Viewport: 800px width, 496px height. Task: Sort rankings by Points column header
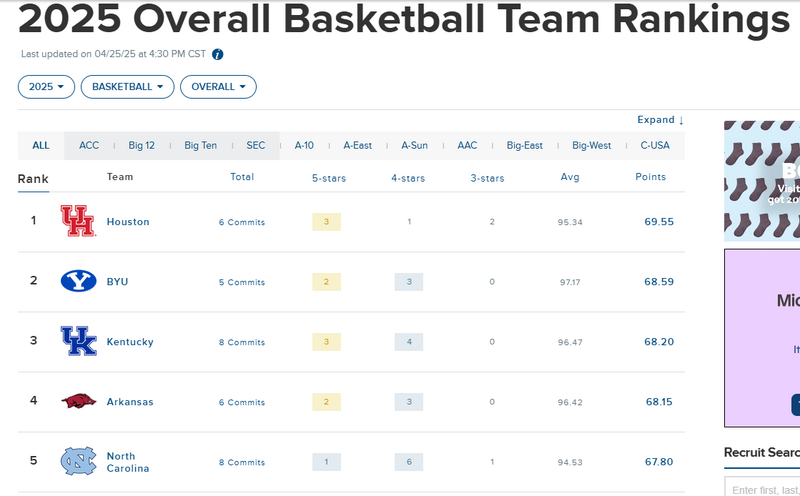[x=650, y=177]
